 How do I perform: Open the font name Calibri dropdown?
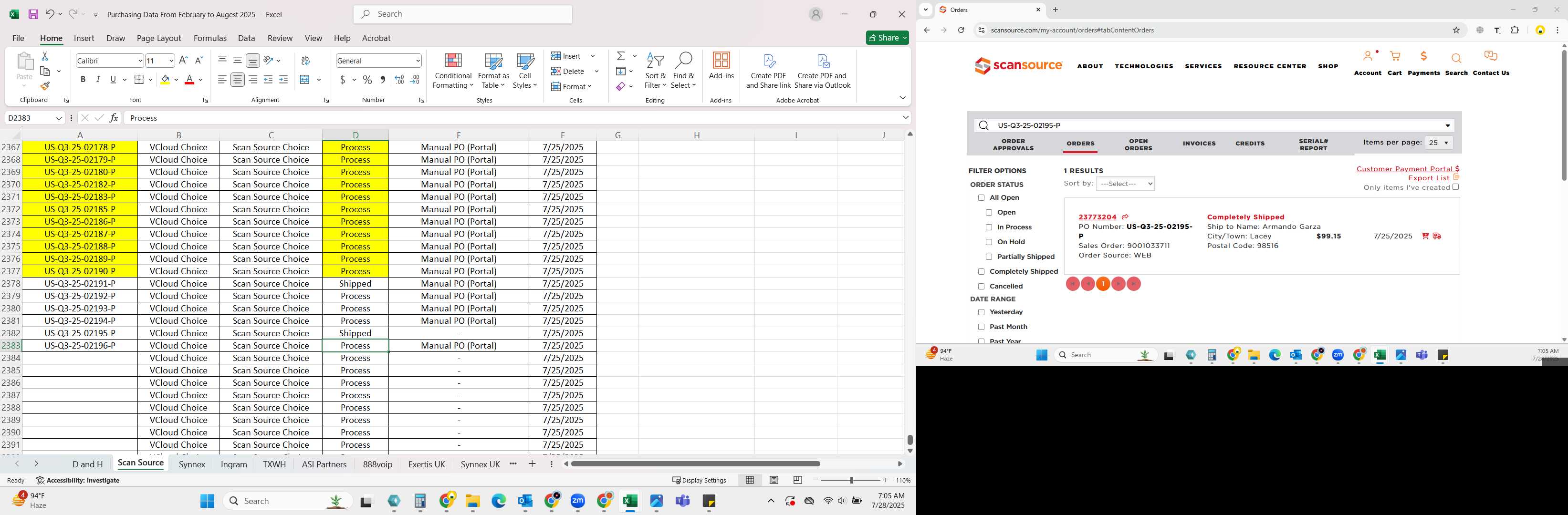140,60
